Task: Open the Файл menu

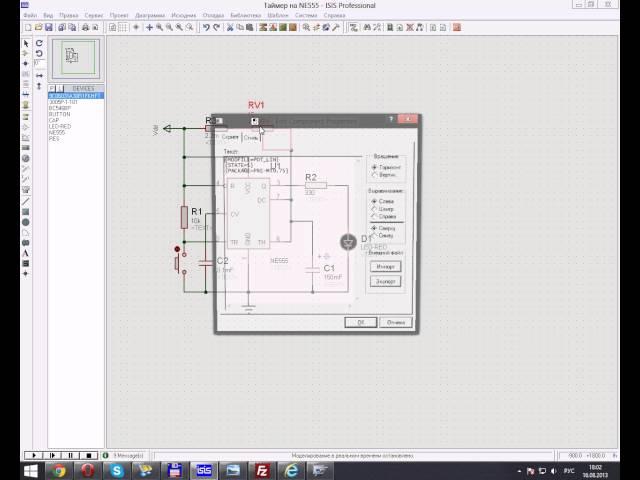Action: 30,15
